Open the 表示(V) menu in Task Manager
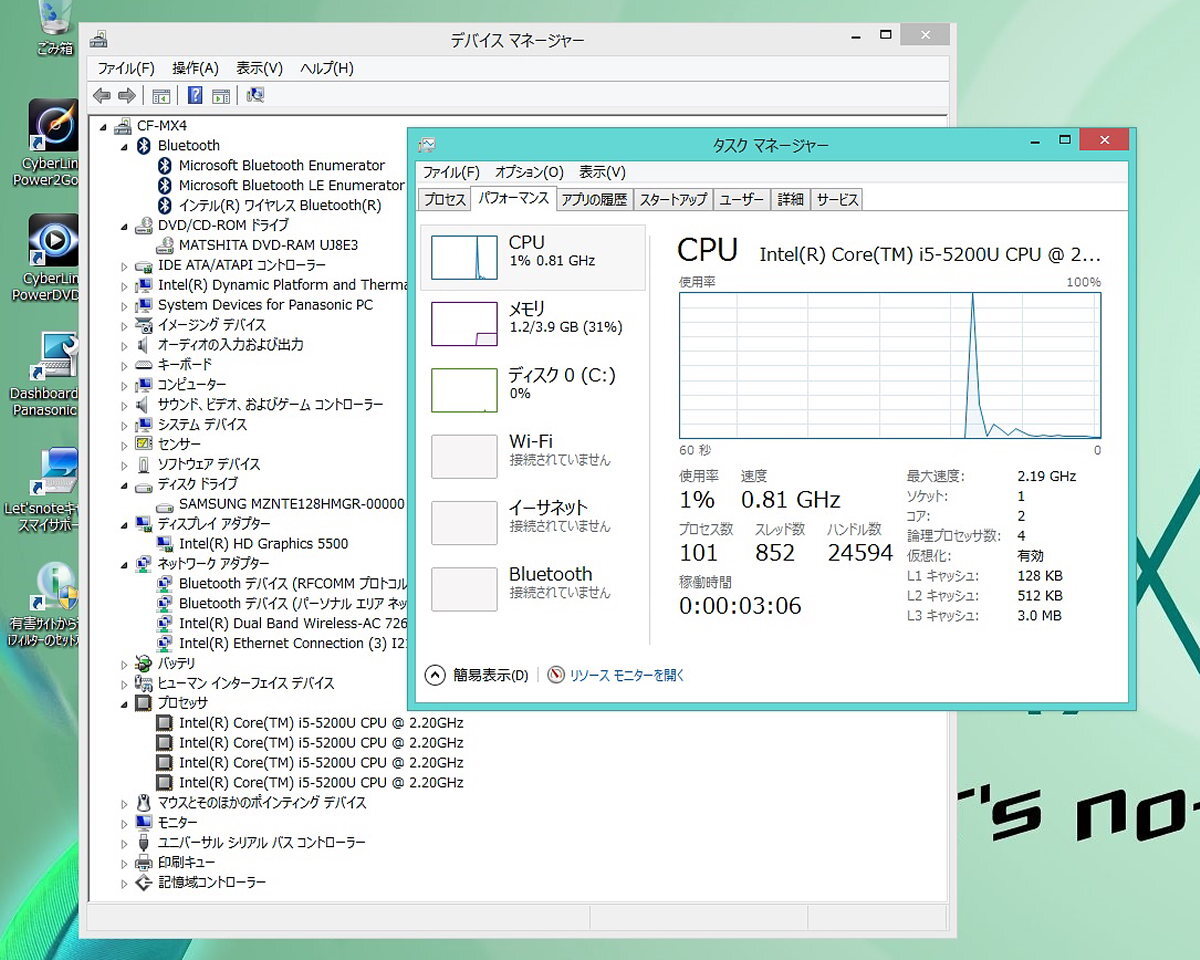The image size is (1200, 960). tap(602, 173)
